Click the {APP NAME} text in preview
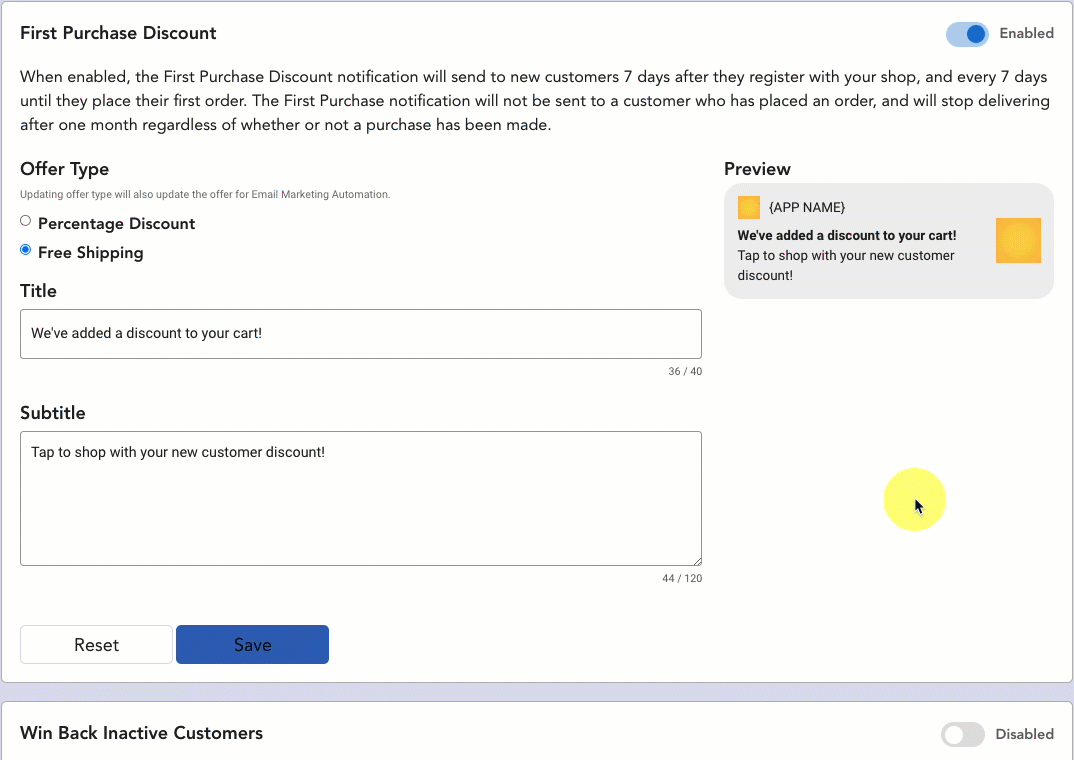1074x760 pixels. (x=806, y=207)
